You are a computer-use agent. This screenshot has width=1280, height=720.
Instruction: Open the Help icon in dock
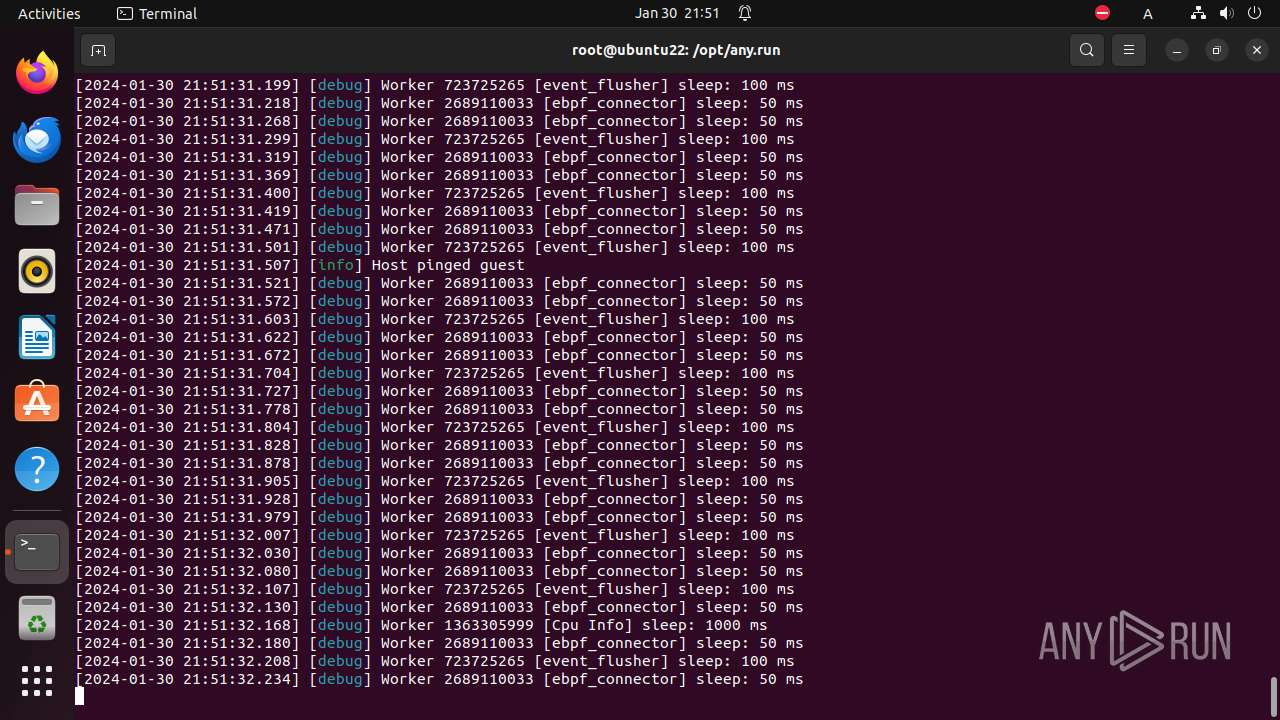click(x=37, y=469)
